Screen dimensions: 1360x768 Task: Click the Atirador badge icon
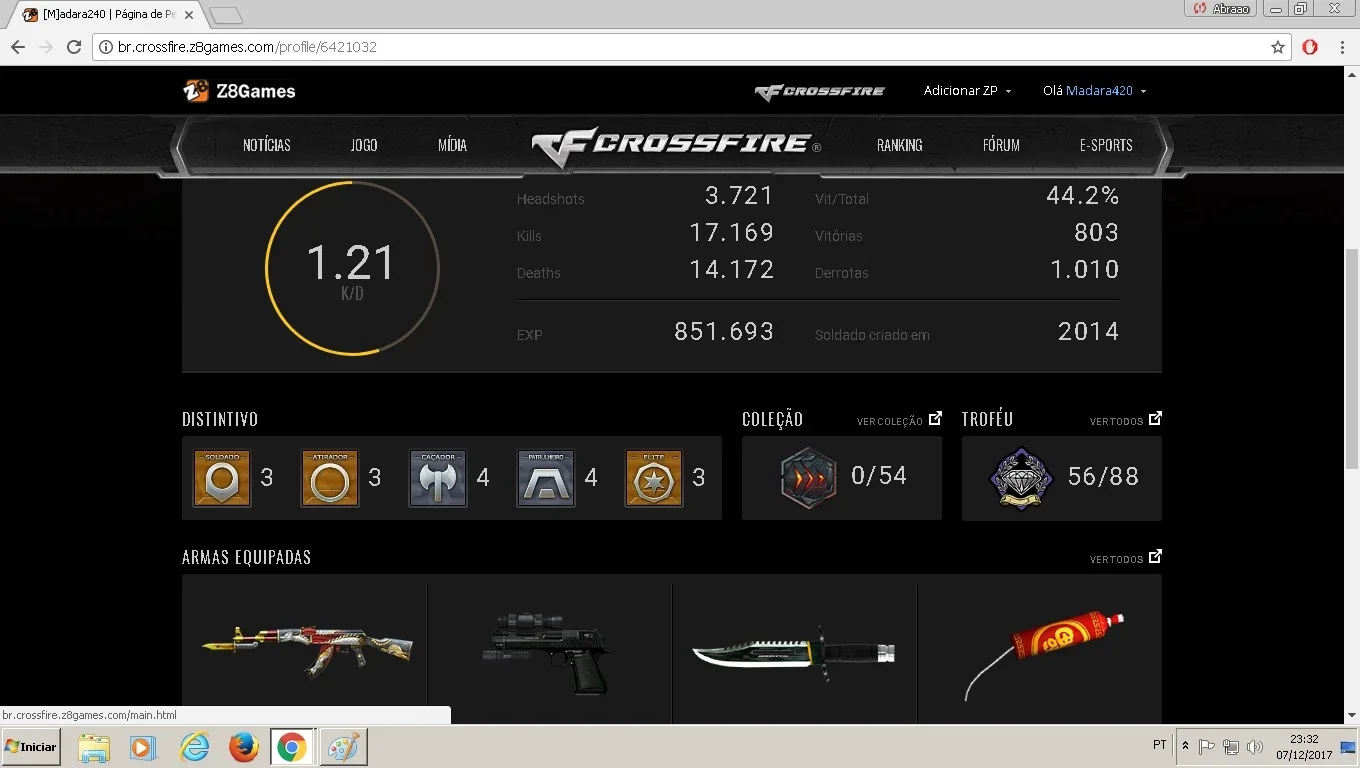330,478
